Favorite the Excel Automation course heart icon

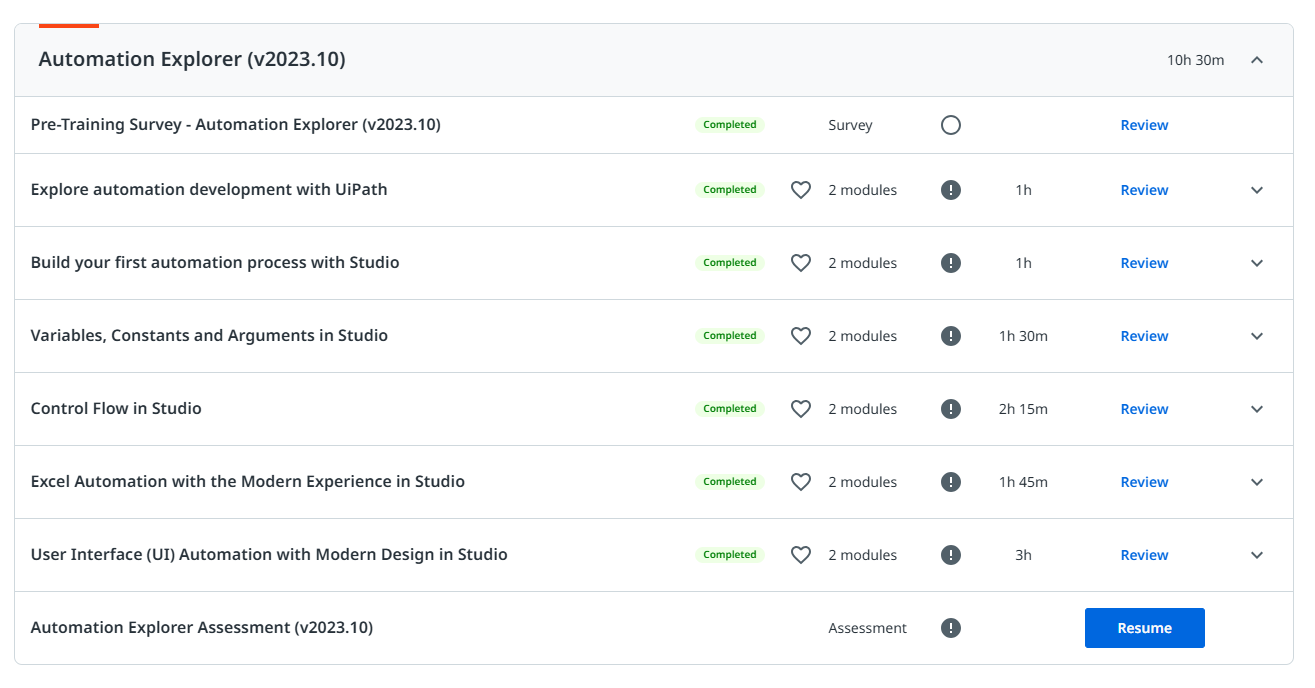coord(801,482)
